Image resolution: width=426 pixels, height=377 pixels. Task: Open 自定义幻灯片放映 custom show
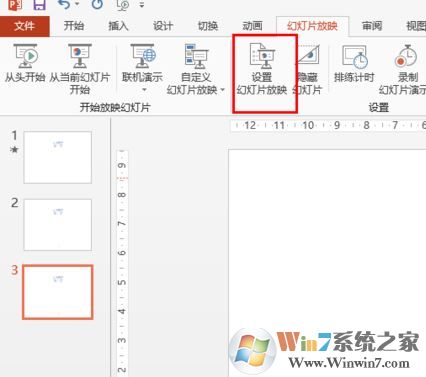(x=196, y=69)
